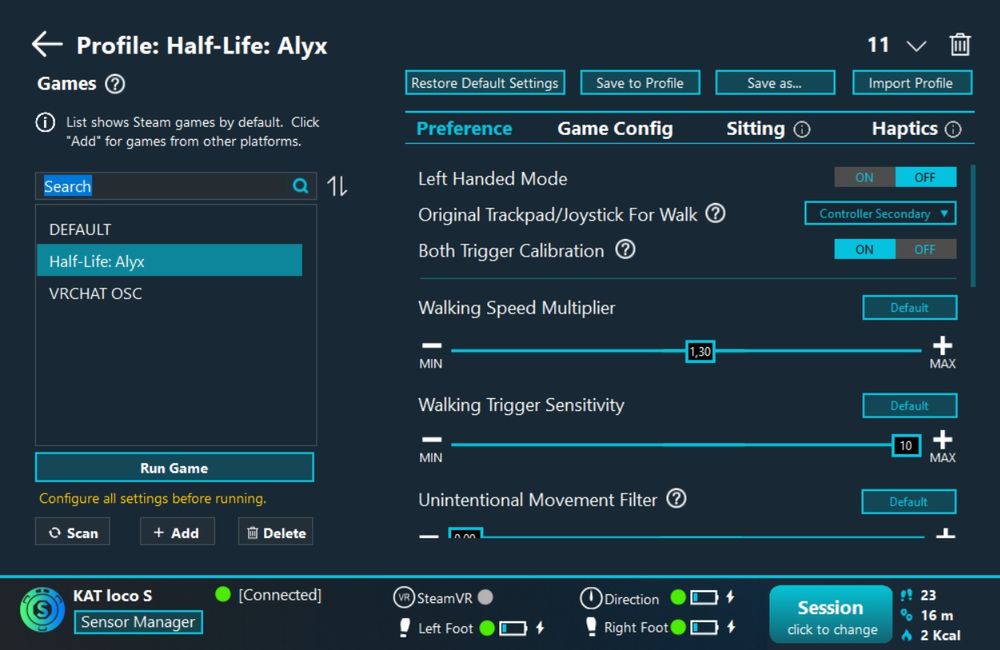
Task: Select VRCHAT OSC in games list
Action: [x=170, y=293]
